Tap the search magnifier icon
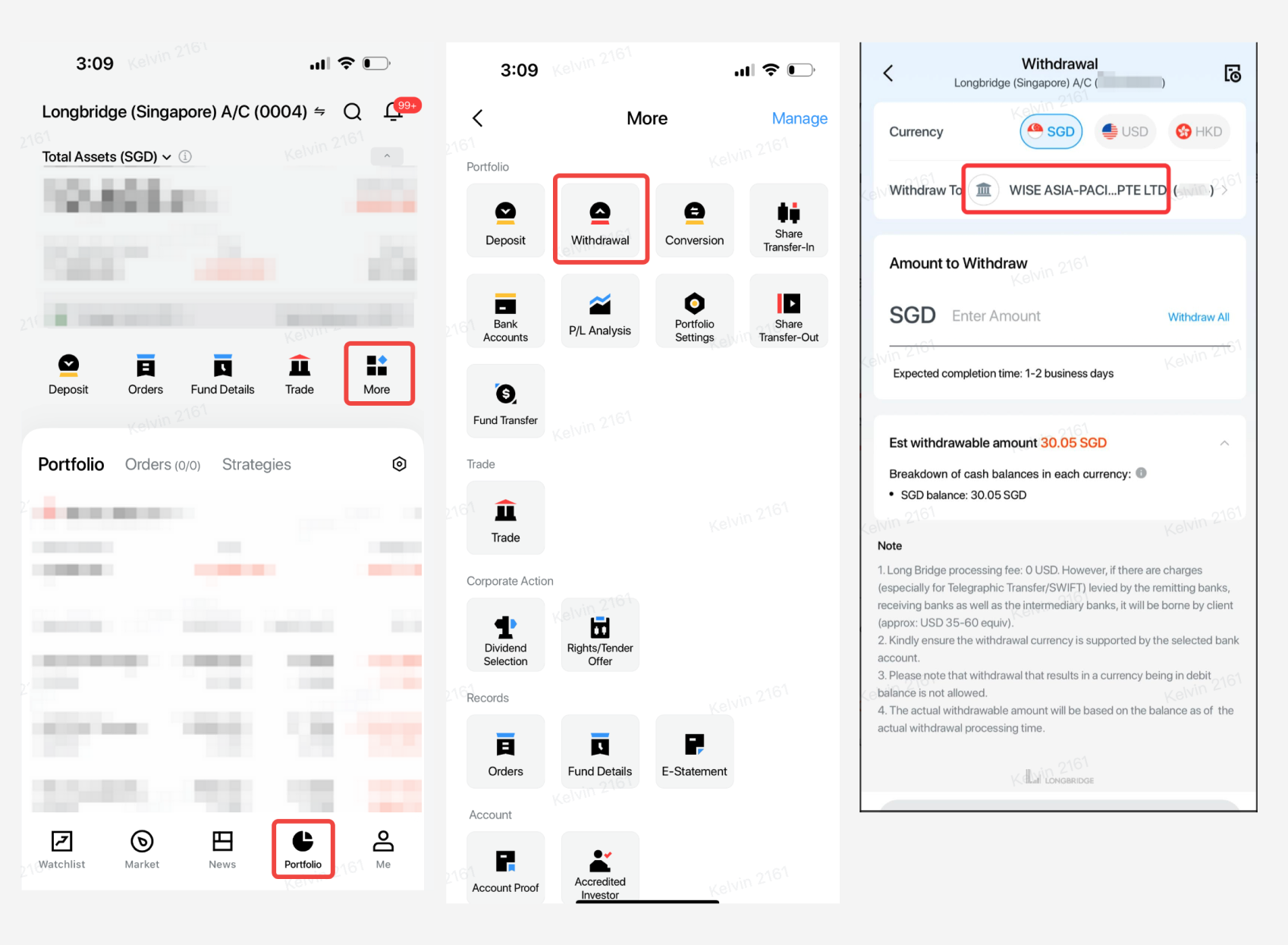Image resolution: width=1288 pixels, height=945 pixels. coord(352,111)
